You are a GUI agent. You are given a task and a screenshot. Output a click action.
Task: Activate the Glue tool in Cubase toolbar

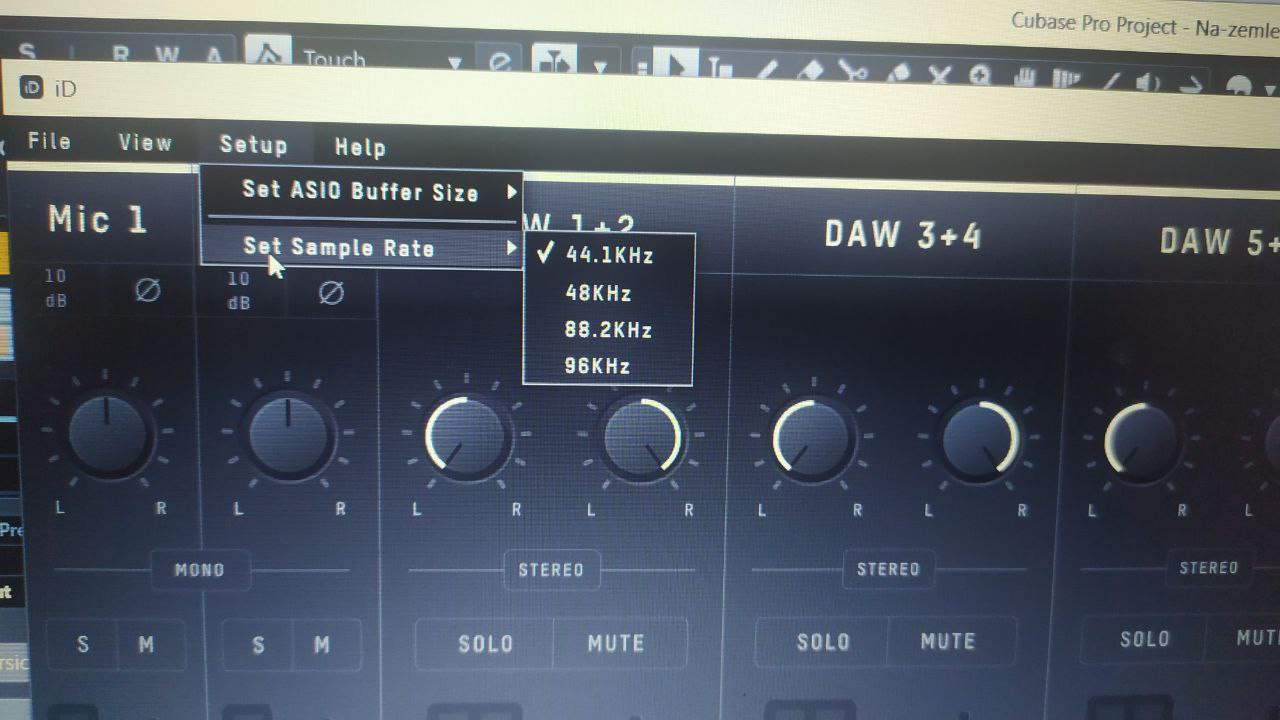897,73
